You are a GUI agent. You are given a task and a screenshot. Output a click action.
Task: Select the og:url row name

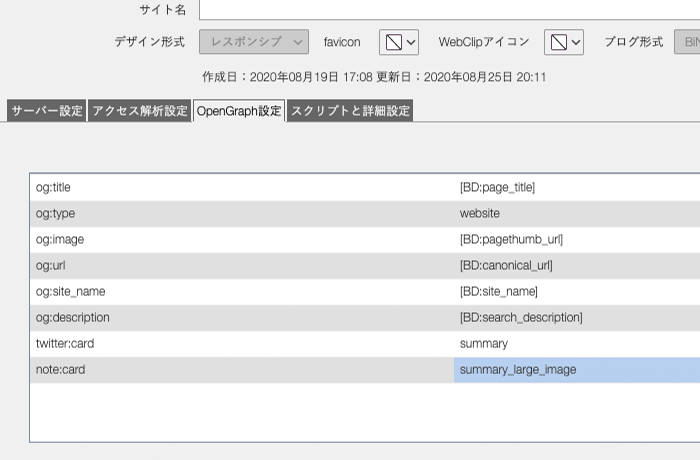(50, 266)
